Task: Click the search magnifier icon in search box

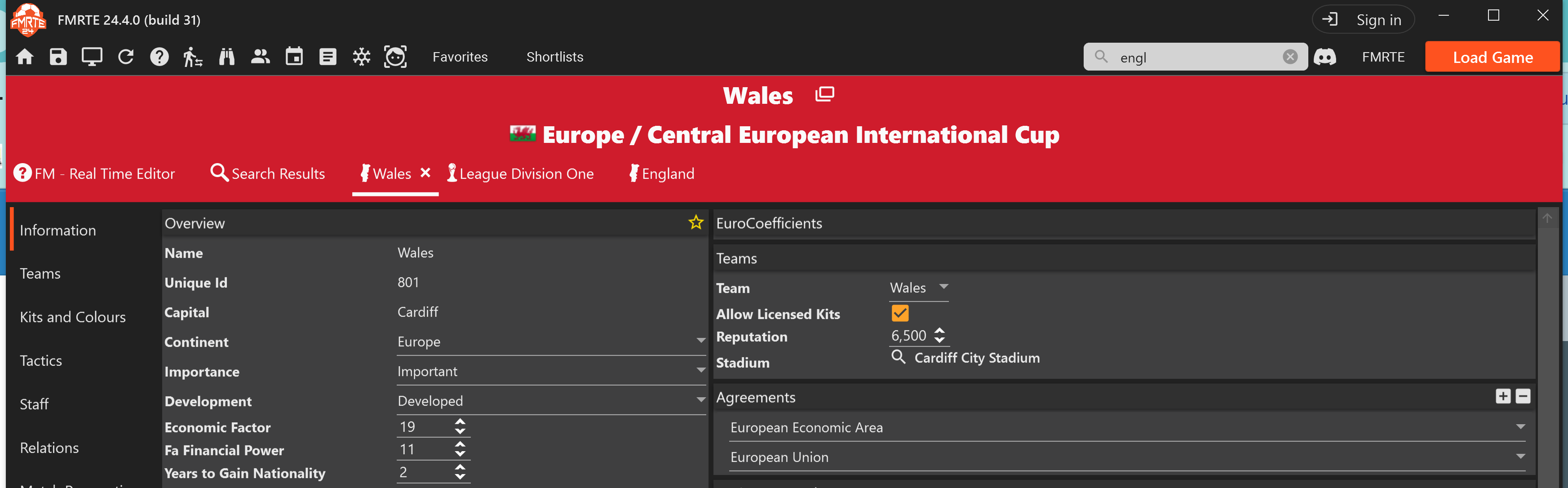Action: pos(1101,57)
